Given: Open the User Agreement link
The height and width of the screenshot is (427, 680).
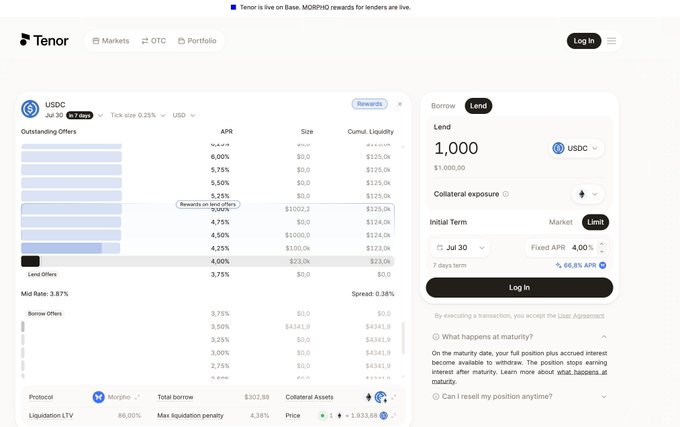Looking at the screenshot, I should pos(581,316).
